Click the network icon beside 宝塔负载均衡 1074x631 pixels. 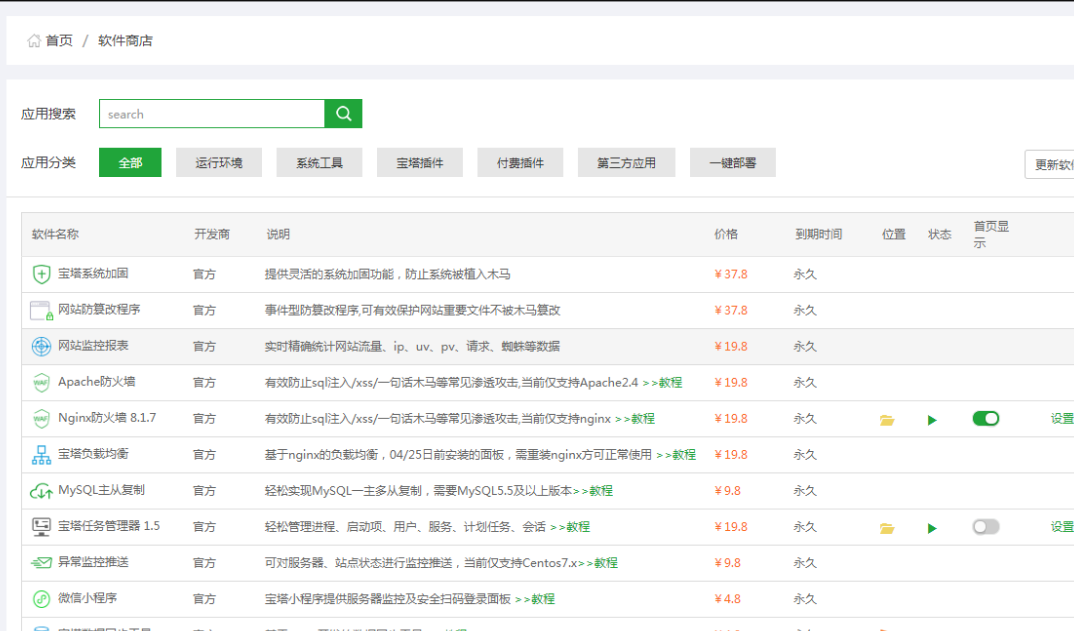click(41, 455)
